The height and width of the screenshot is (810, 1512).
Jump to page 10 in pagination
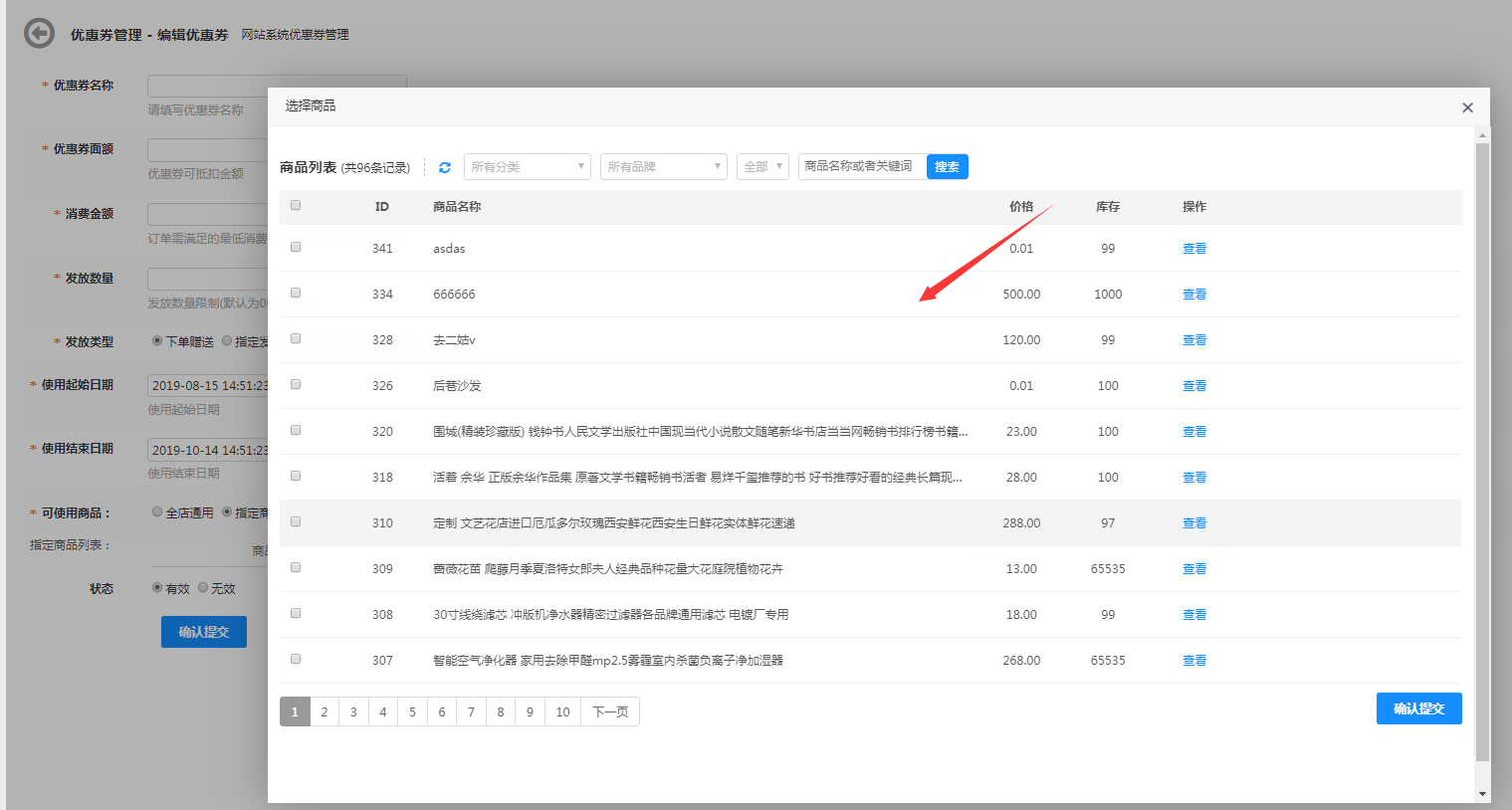562,711
